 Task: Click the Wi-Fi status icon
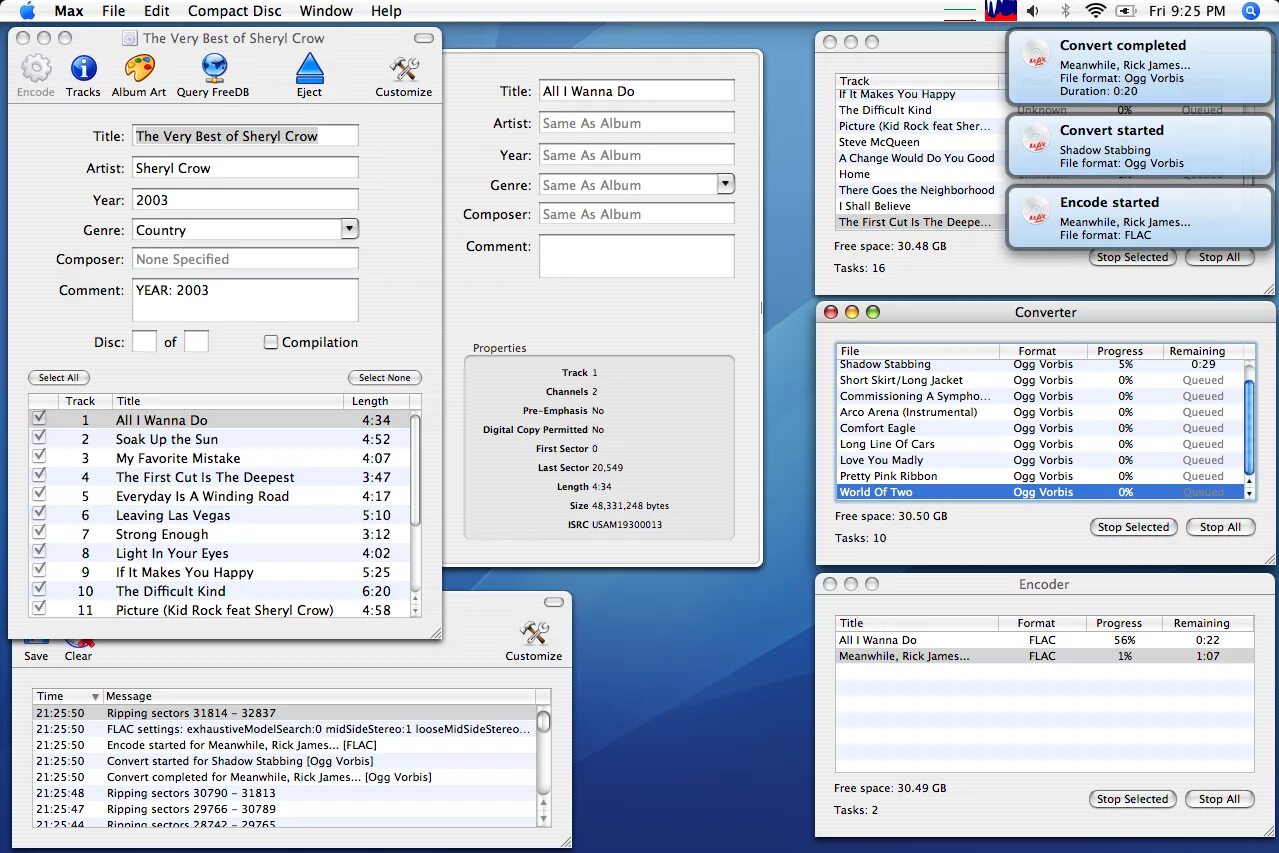pos(1095,11)
